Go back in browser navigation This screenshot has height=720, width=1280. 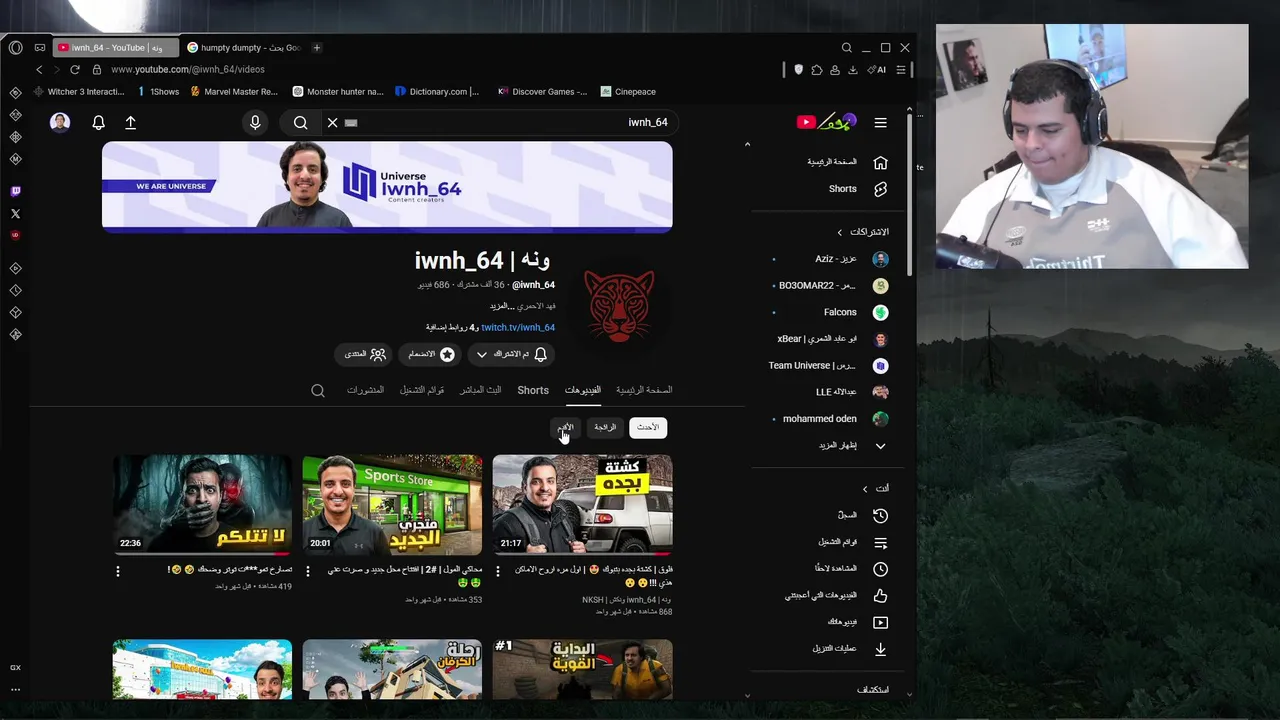pos(39,69)
